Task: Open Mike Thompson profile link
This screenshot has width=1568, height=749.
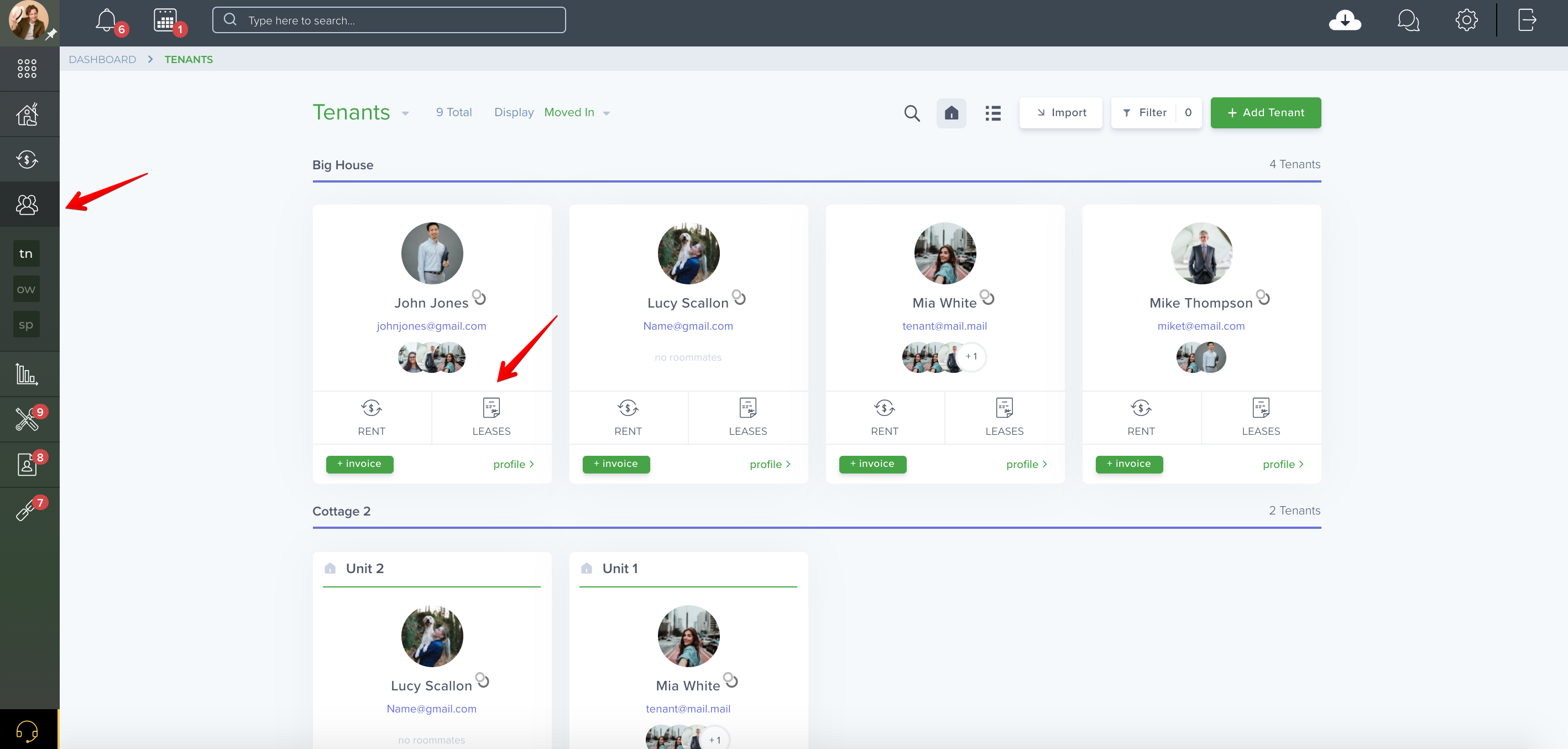Action: pyautogui.click(x=1283, y=464)
